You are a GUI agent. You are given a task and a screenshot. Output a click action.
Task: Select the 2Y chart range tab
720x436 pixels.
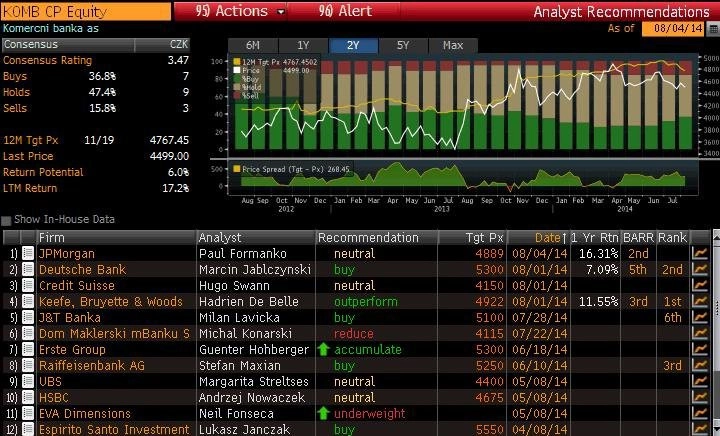[353, 45]
